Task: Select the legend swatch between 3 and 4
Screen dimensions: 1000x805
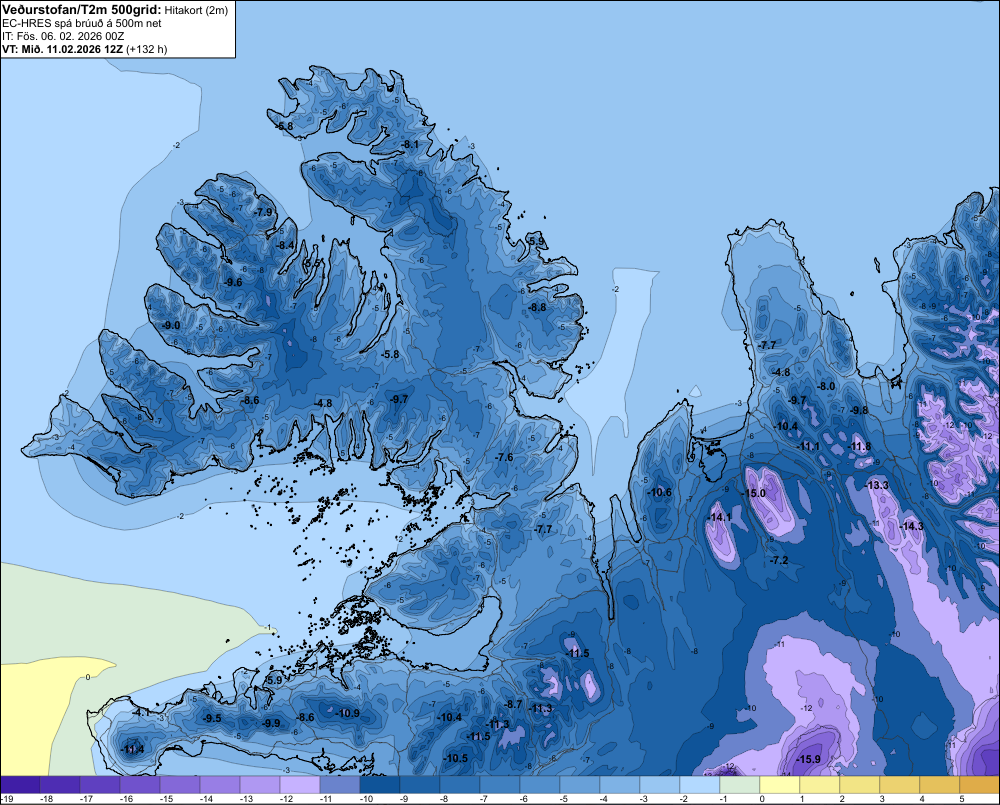Action: pos(899,785)
